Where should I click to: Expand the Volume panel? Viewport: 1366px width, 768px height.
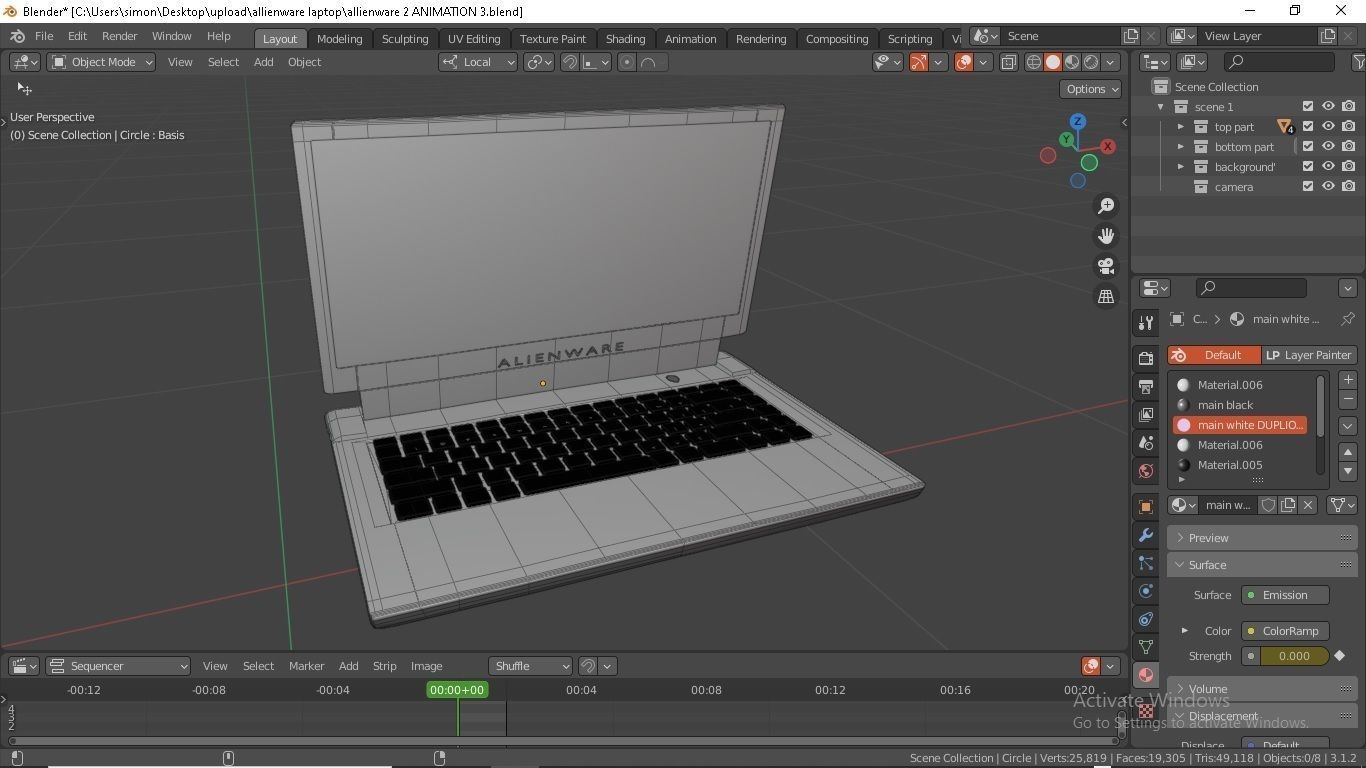1262,689
